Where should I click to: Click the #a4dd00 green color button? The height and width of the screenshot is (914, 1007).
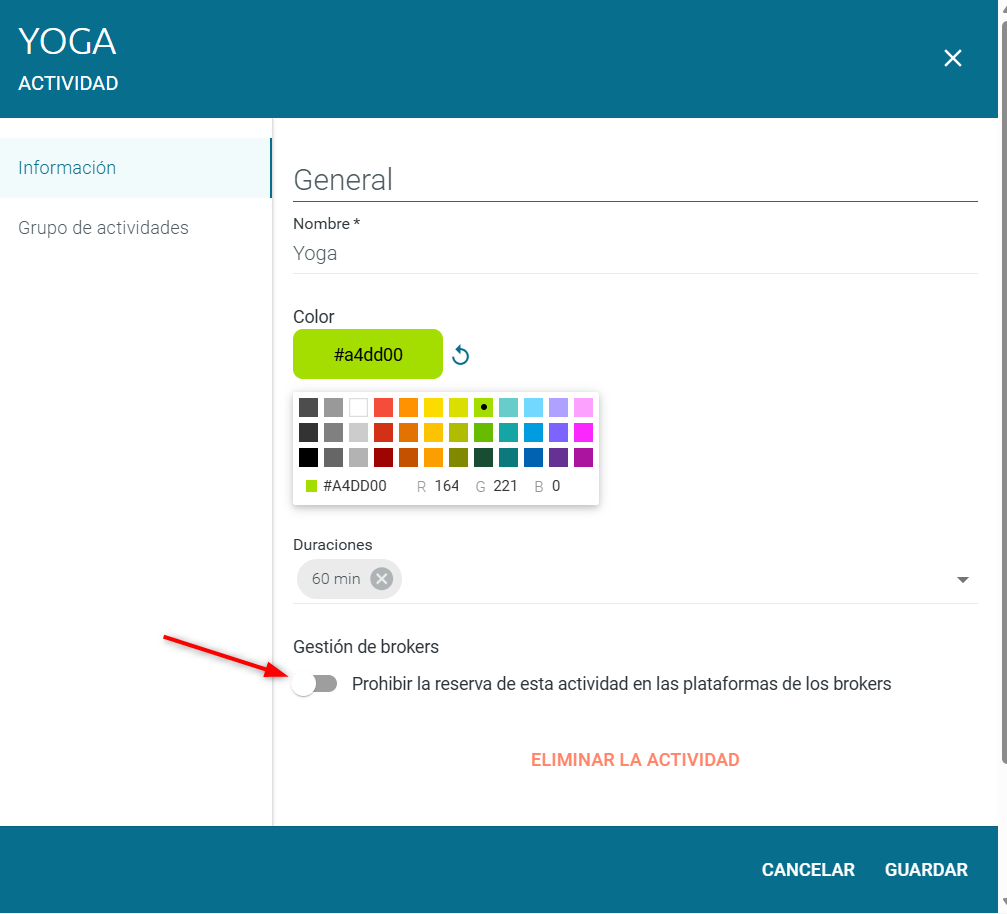pos(368,355)
